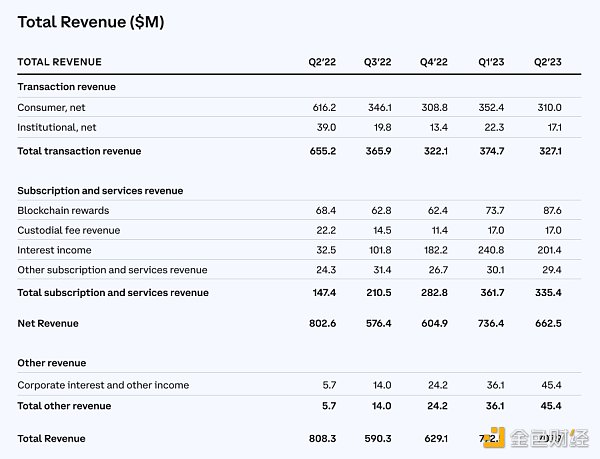Select the Q1'23 column header
Image resolution: width=600 pixels, height=459 pixels.
pyautogui.click(x=491, y=63)
